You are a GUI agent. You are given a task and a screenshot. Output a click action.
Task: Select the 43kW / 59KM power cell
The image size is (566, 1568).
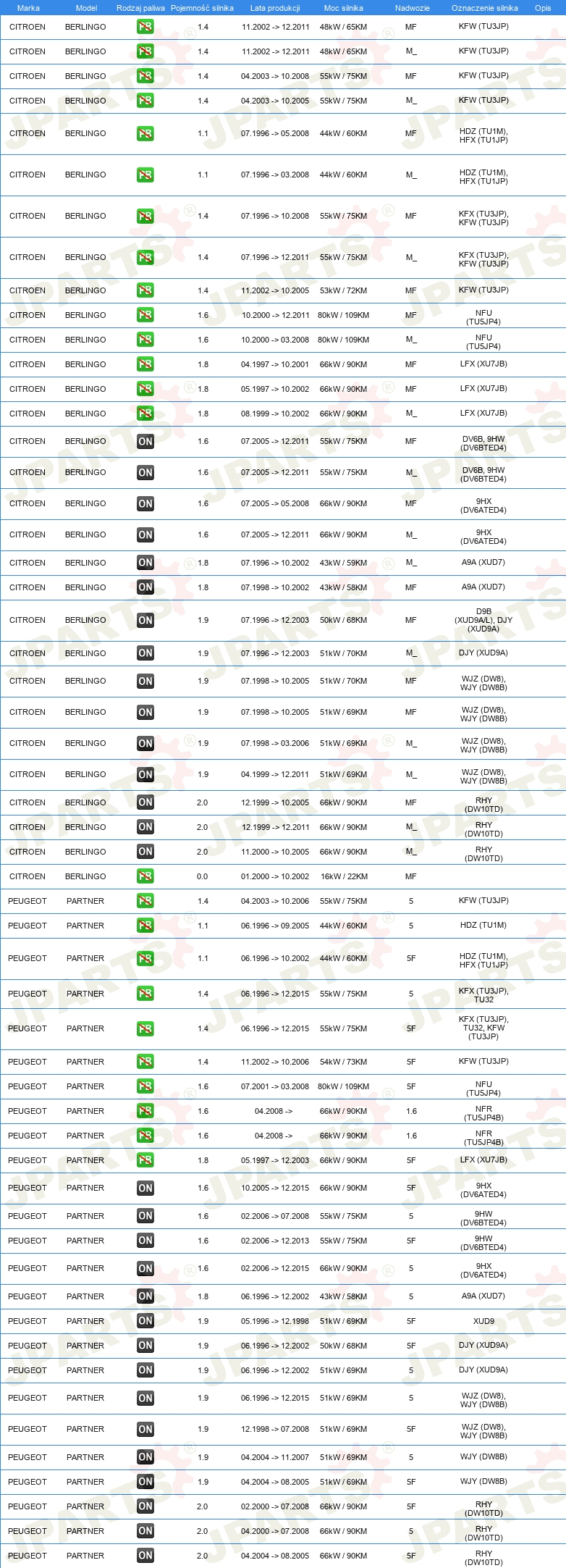tap(344, 563)
